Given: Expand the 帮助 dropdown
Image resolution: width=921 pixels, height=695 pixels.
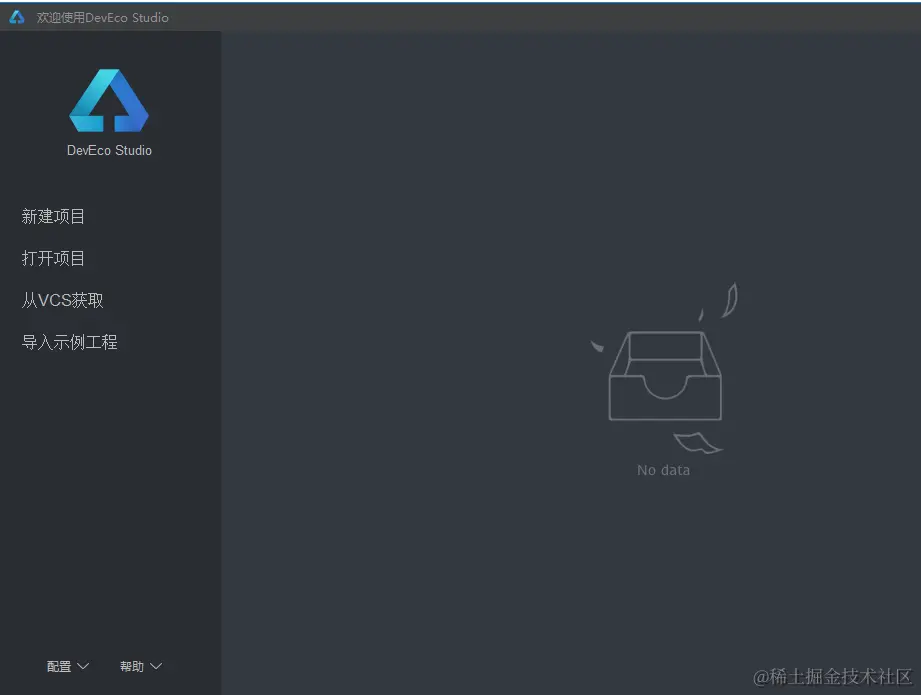Looking at the screenshot, I should click(140, 666).
